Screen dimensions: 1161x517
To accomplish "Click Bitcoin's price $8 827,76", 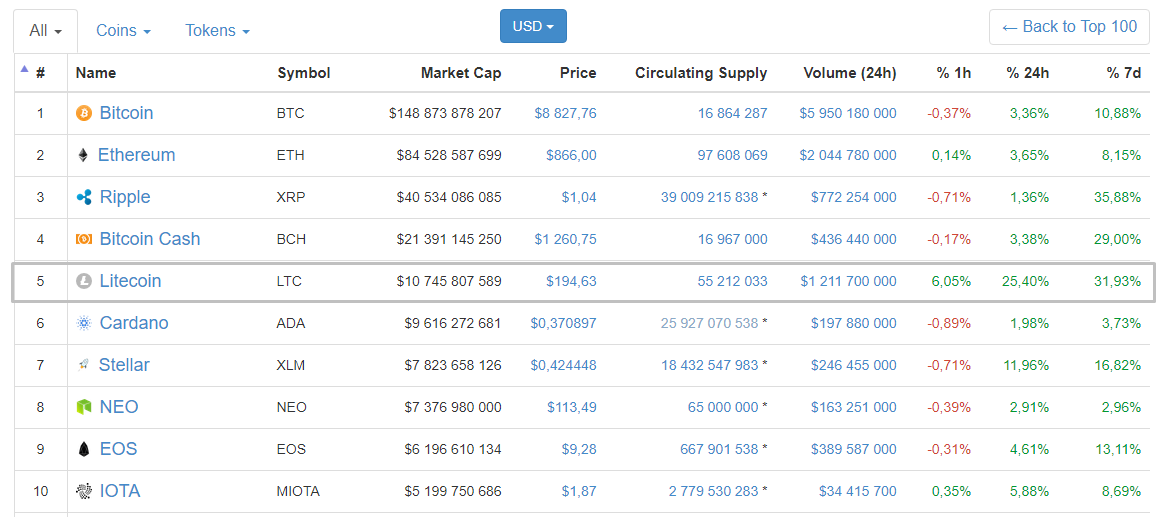I will (x=565, y=114).
